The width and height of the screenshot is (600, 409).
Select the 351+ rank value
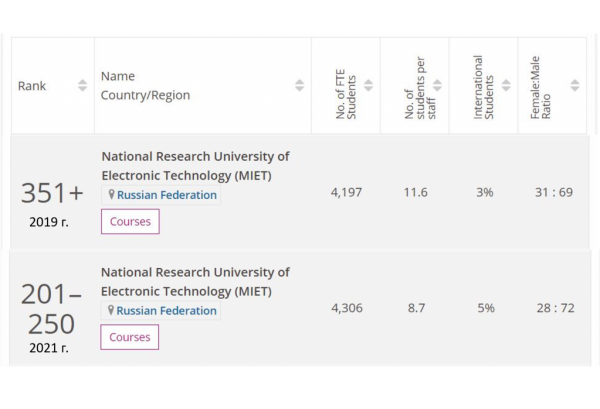click(52, 193)
